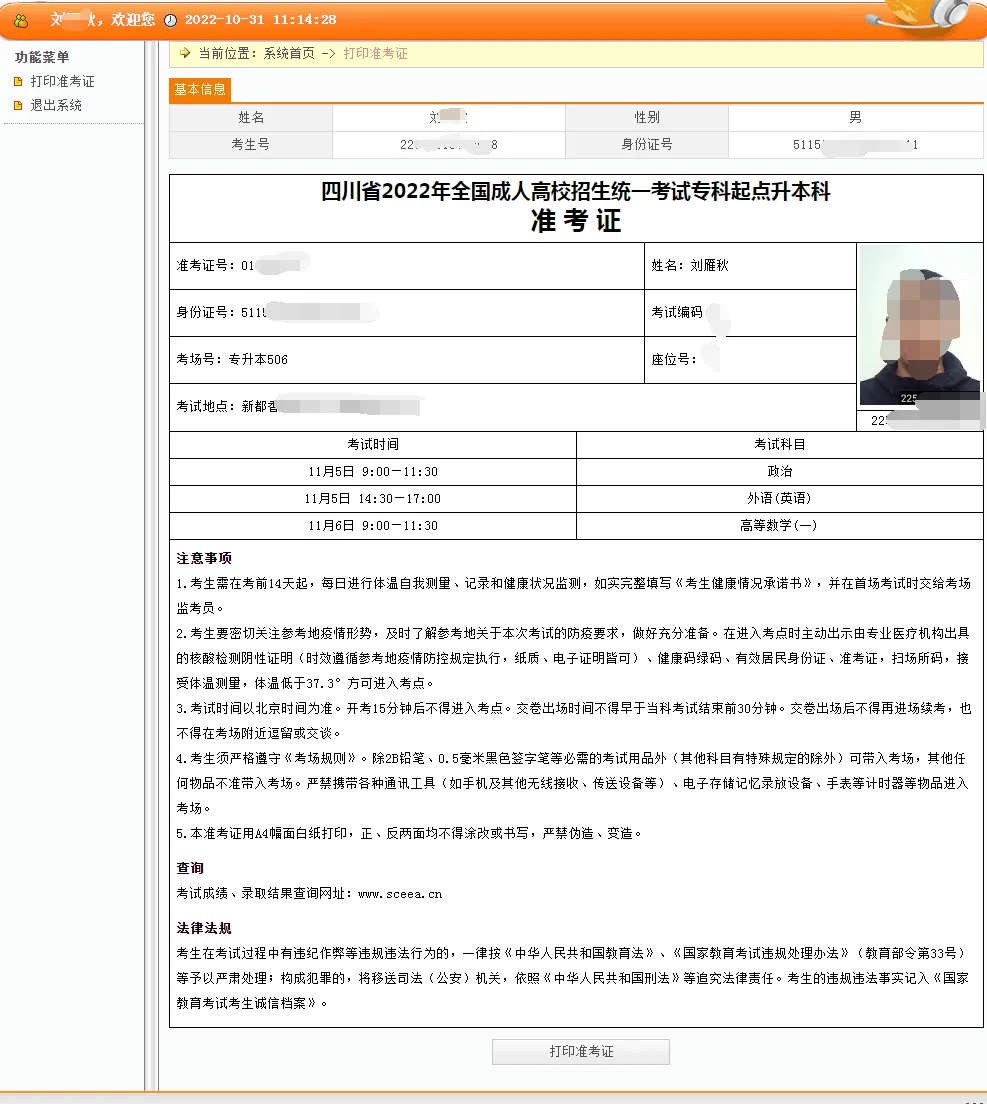The height and width of the screenshot is (1104, 987).
Task: Click the user icon in the header
Action: tap(21, 20)
